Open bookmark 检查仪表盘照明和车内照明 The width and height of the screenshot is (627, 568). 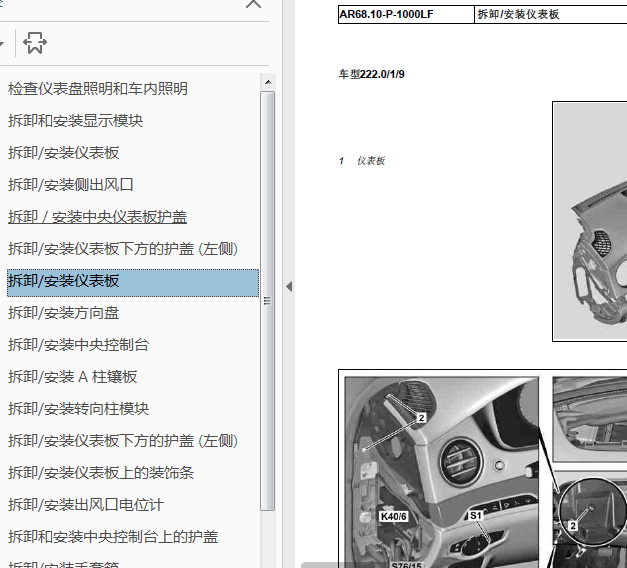(98, 88)
